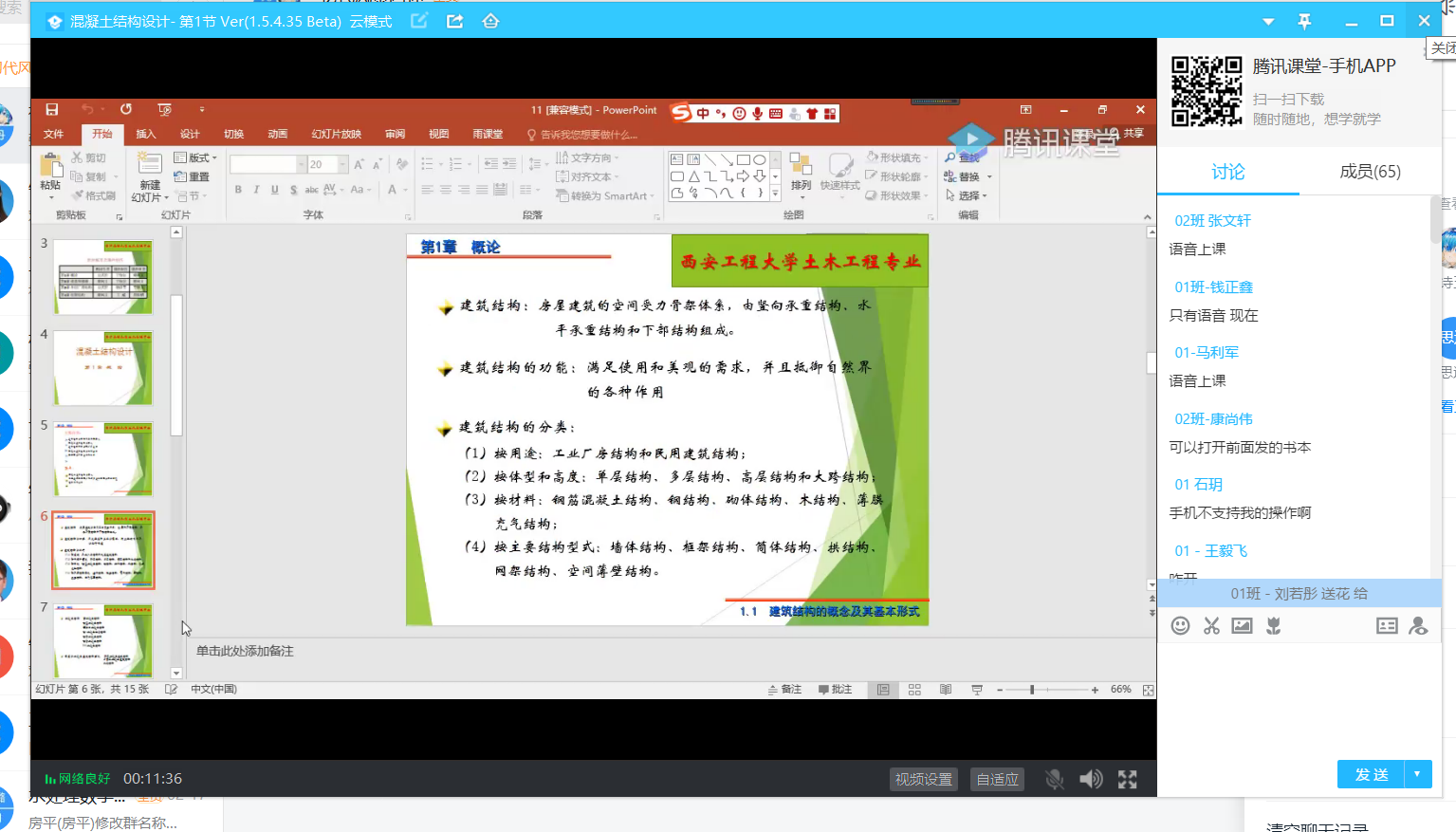This screenshot has height=832, width=1456.
Task: Open the message record card icon
Action: point(1387,626)
